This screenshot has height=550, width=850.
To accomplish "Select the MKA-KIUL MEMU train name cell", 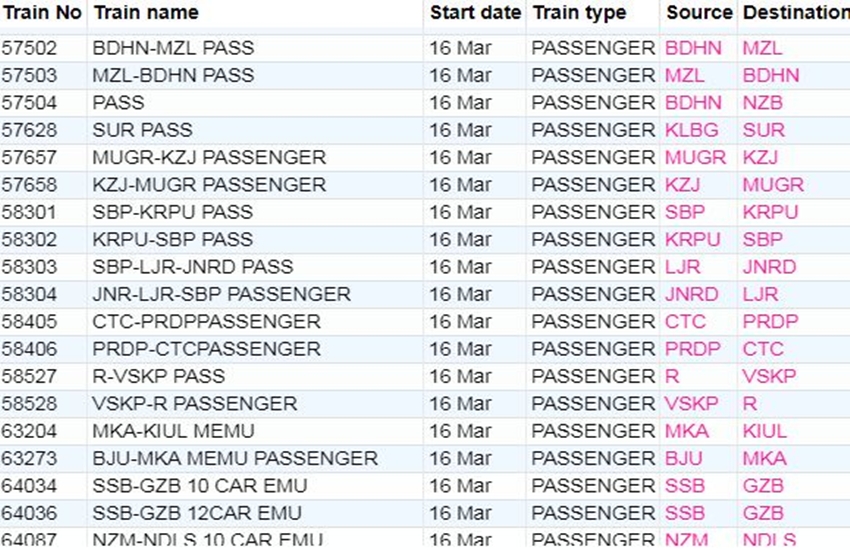I will pos(173,431).
